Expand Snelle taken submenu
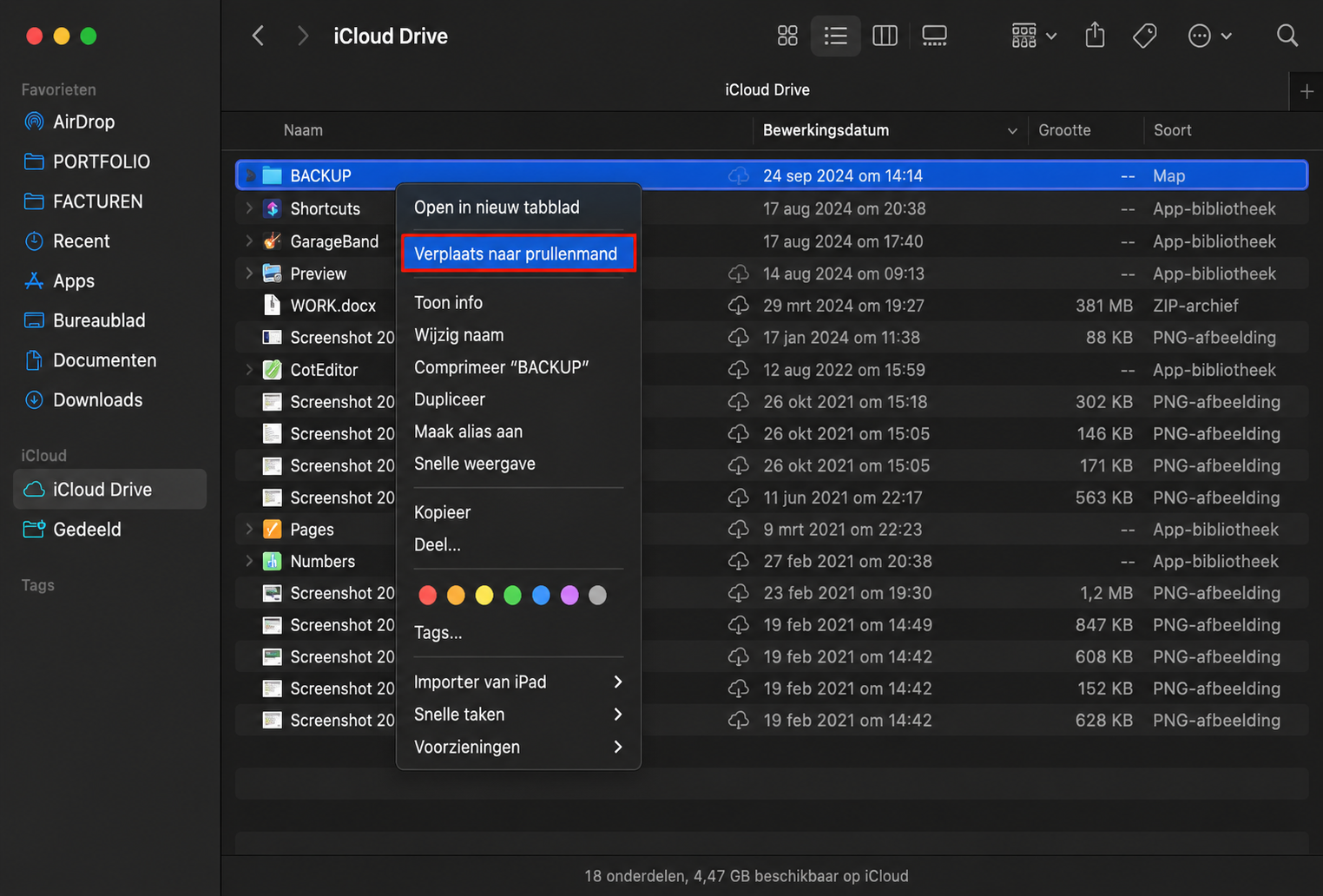 coord(518,715)
